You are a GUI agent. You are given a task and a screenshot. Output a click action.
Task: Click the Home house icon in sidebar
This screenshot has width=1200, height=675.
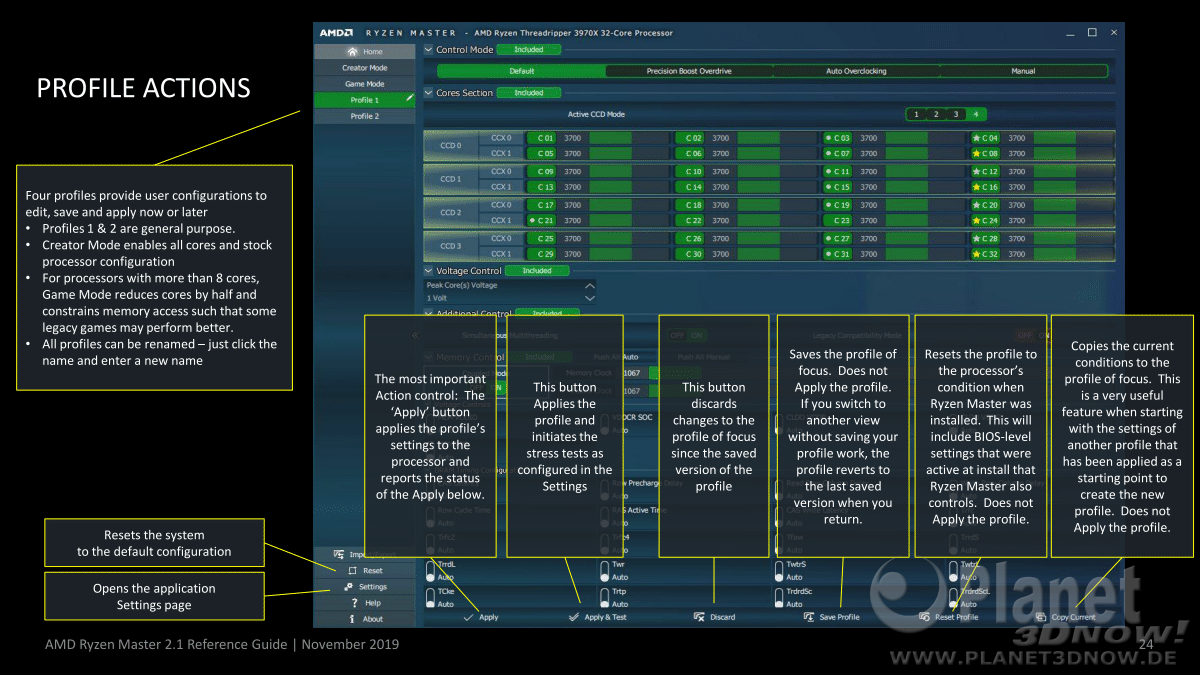(351, 51)
